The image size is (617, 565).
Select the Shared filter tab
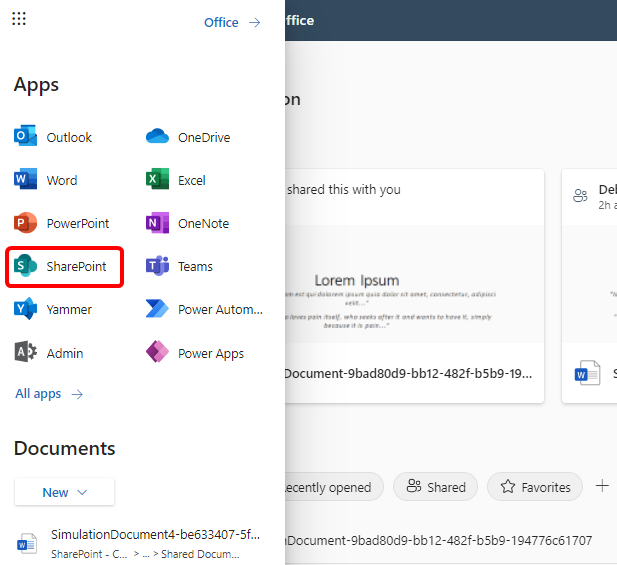(x=436, y=487)
